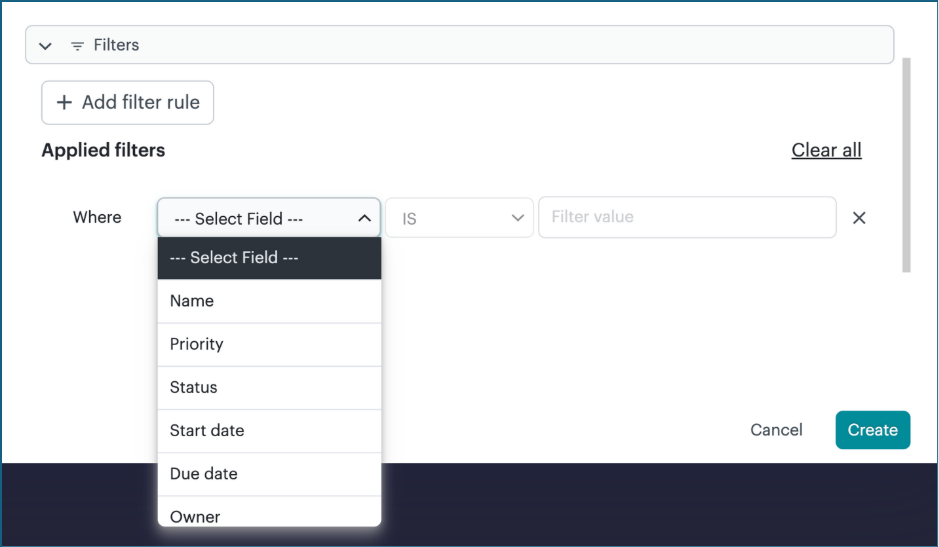The width and height of the screenshot is (939, 547).
Task: Click the Add filter rule button
Action: coord(127,102)
